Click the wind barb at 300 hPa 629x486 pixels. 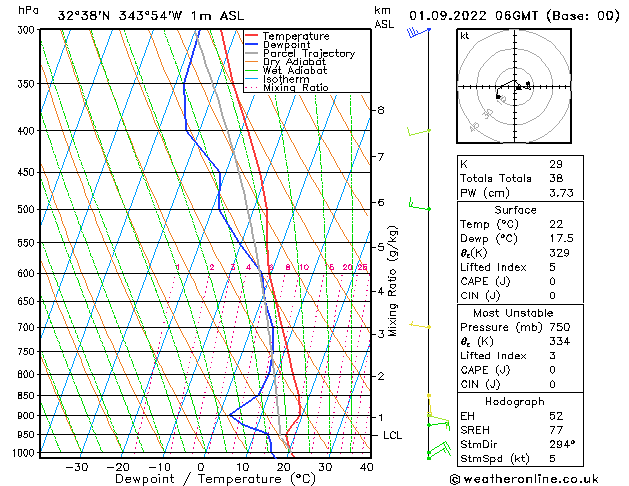click(419, 32)
